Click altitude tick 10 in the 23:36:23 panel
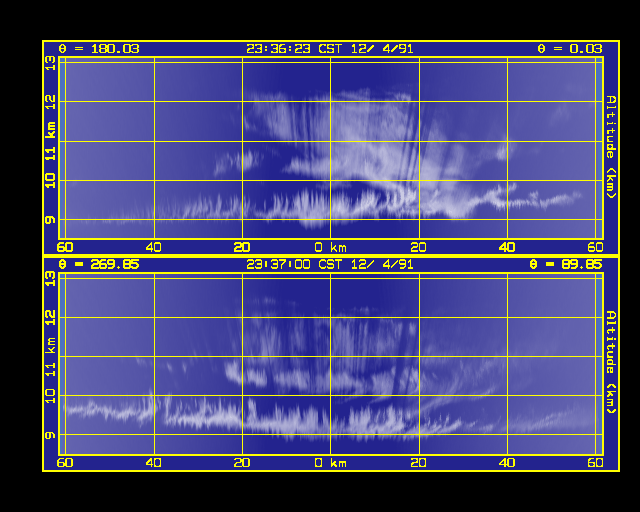Image resolution: width=640 pixels, height=512 pixels. click(x=50, y=180)
